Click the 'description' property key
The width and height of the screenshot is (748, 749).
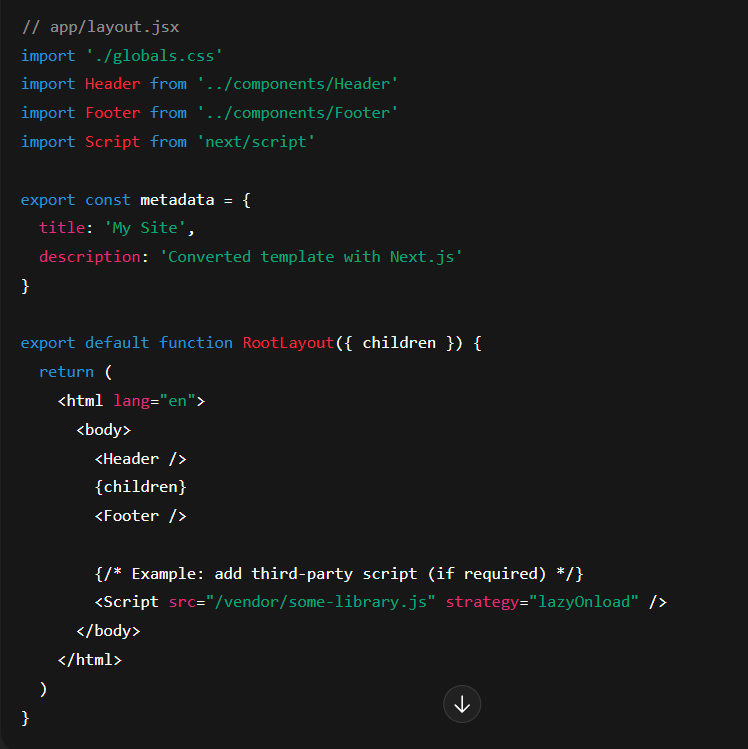pos(90,257)
